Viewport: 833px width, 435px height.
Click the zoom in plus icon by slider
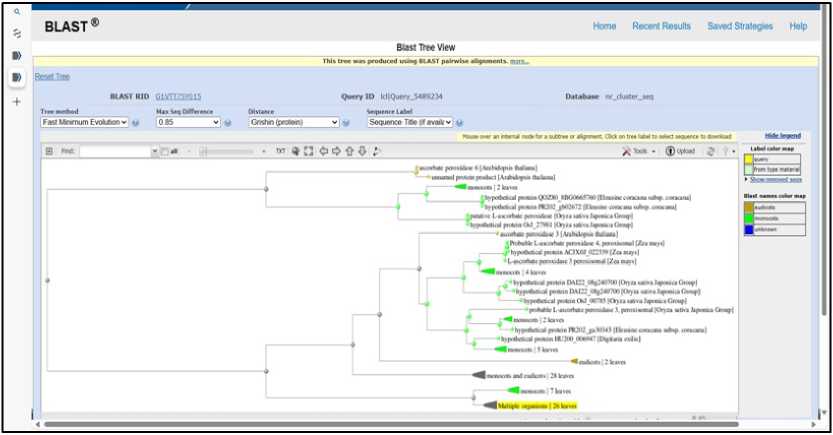(x=264, y=151)
